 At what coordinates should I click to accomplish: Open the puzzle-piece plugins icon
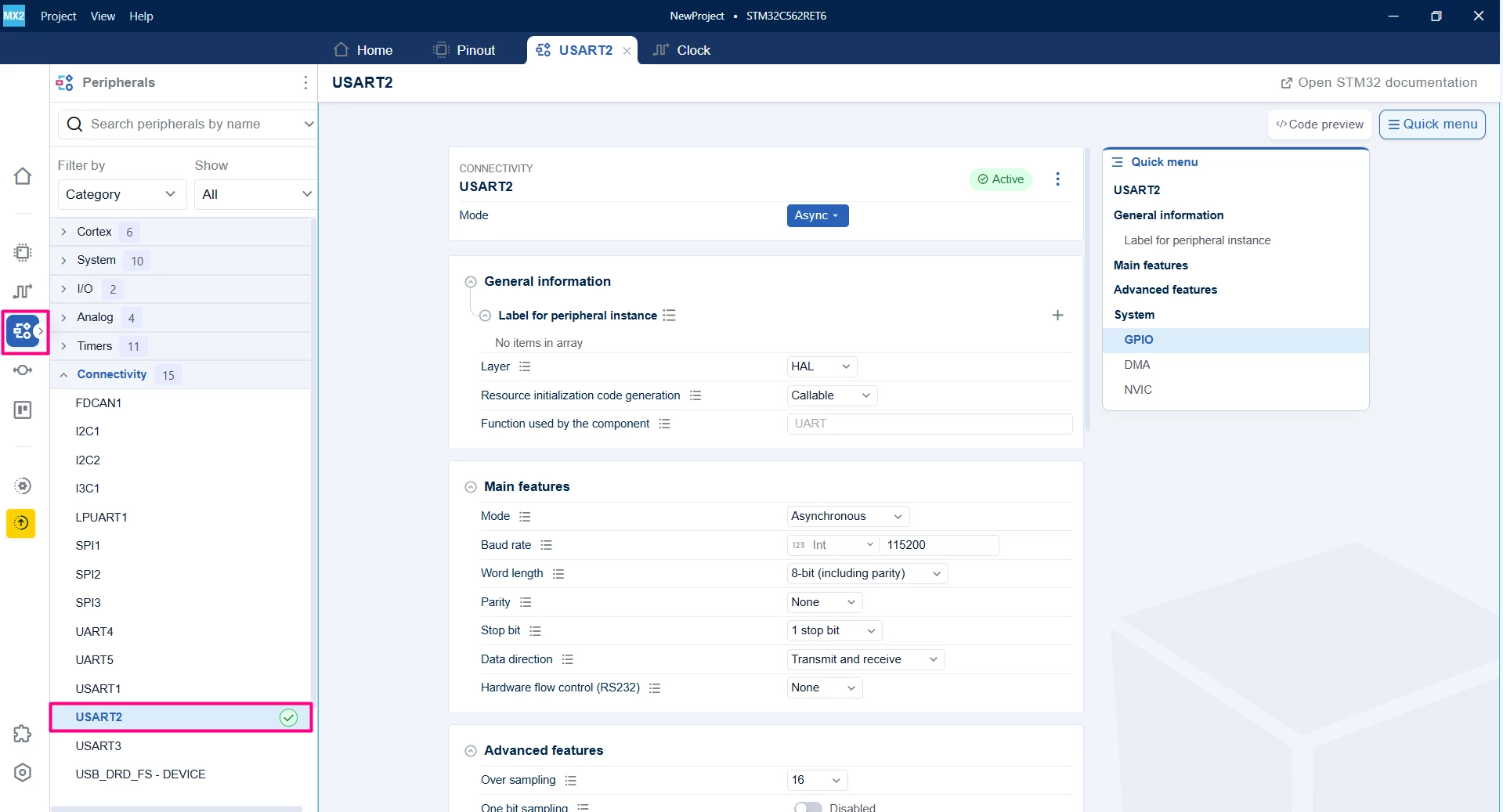point(23,734)
